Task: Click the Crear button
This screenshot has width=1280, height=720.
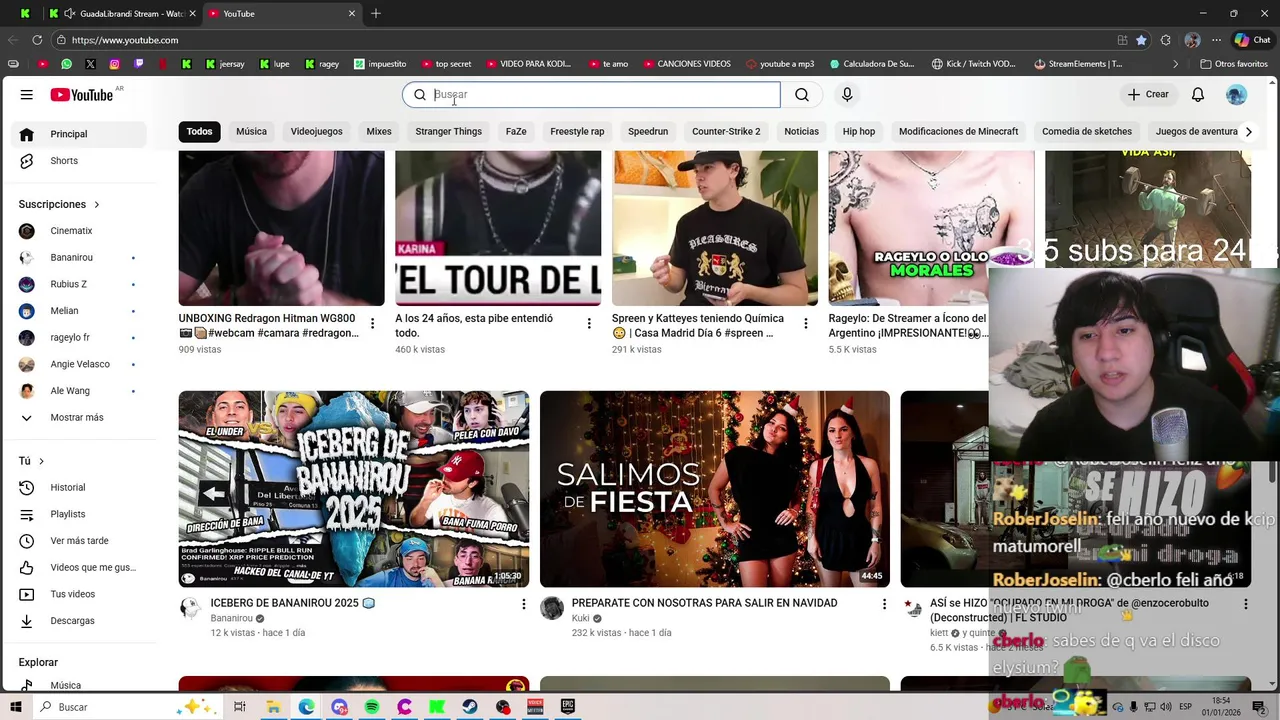Action: [x=1148, y=94]
